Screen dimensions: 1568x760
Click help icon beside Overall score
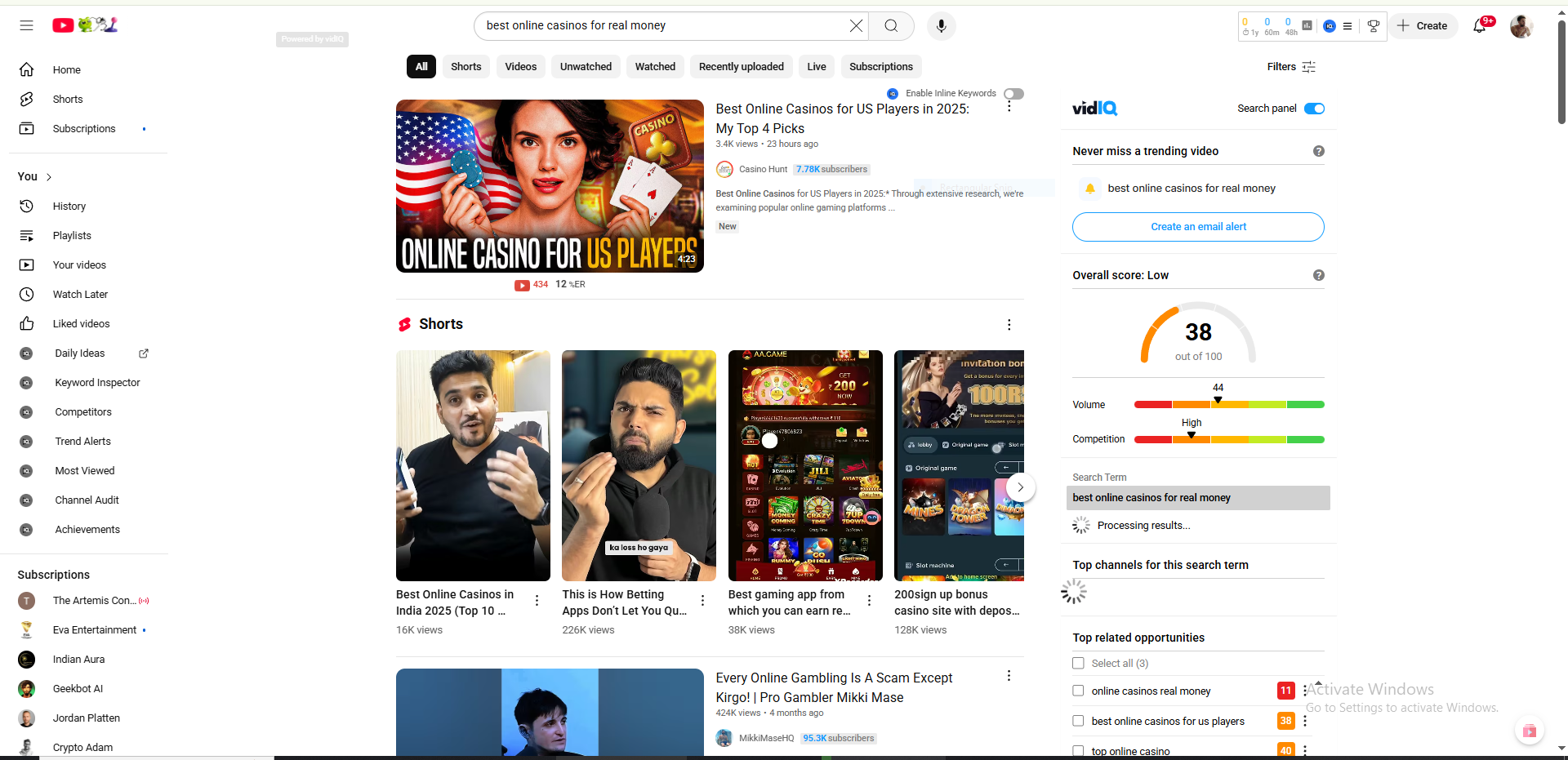tap(1318, 275)
